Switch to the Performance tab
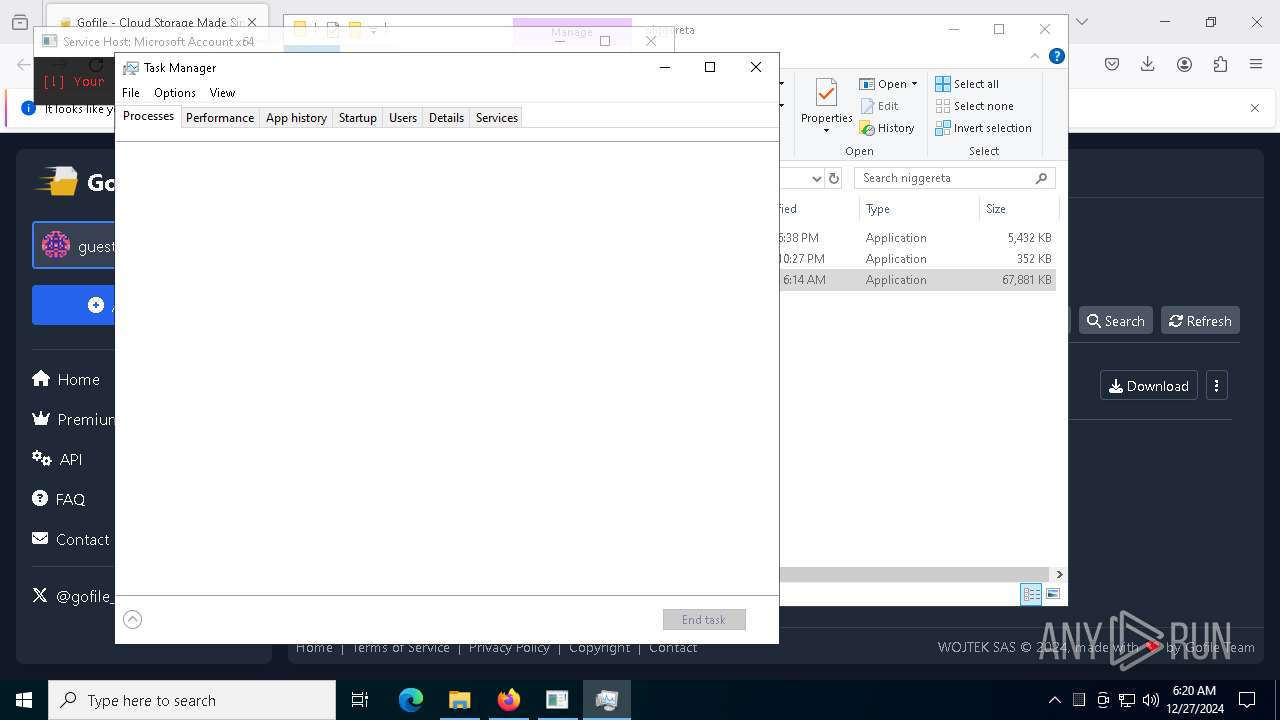1280x720 pixels. pos(220,117)
